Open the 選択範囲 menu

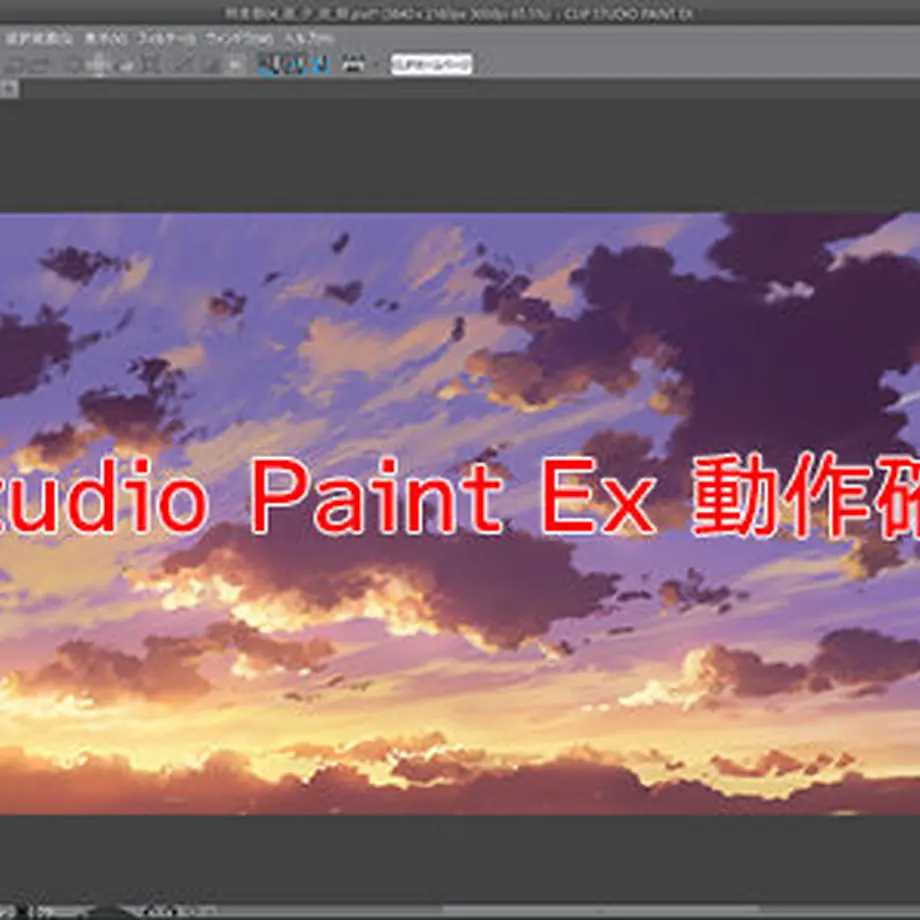tap(39, 39)
